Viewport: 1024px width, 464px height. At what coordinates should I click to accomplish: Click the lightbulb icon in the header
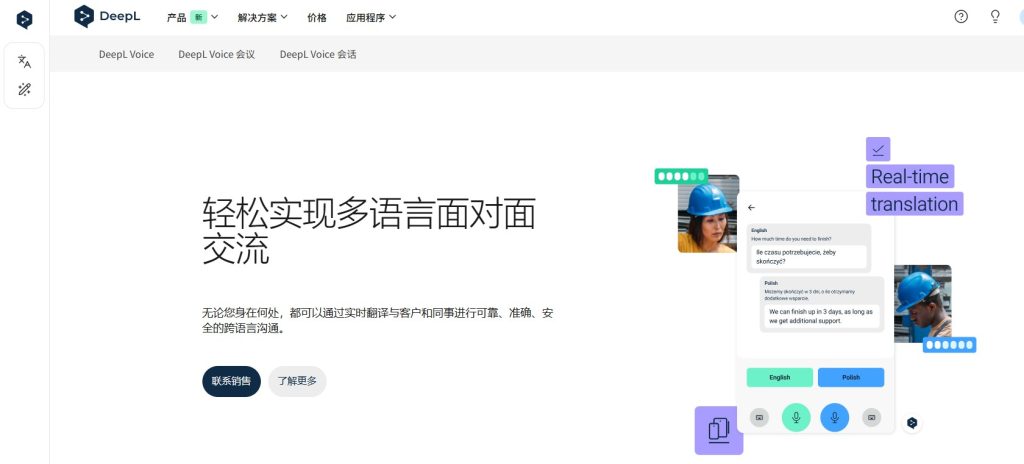(x=995, y=17)
